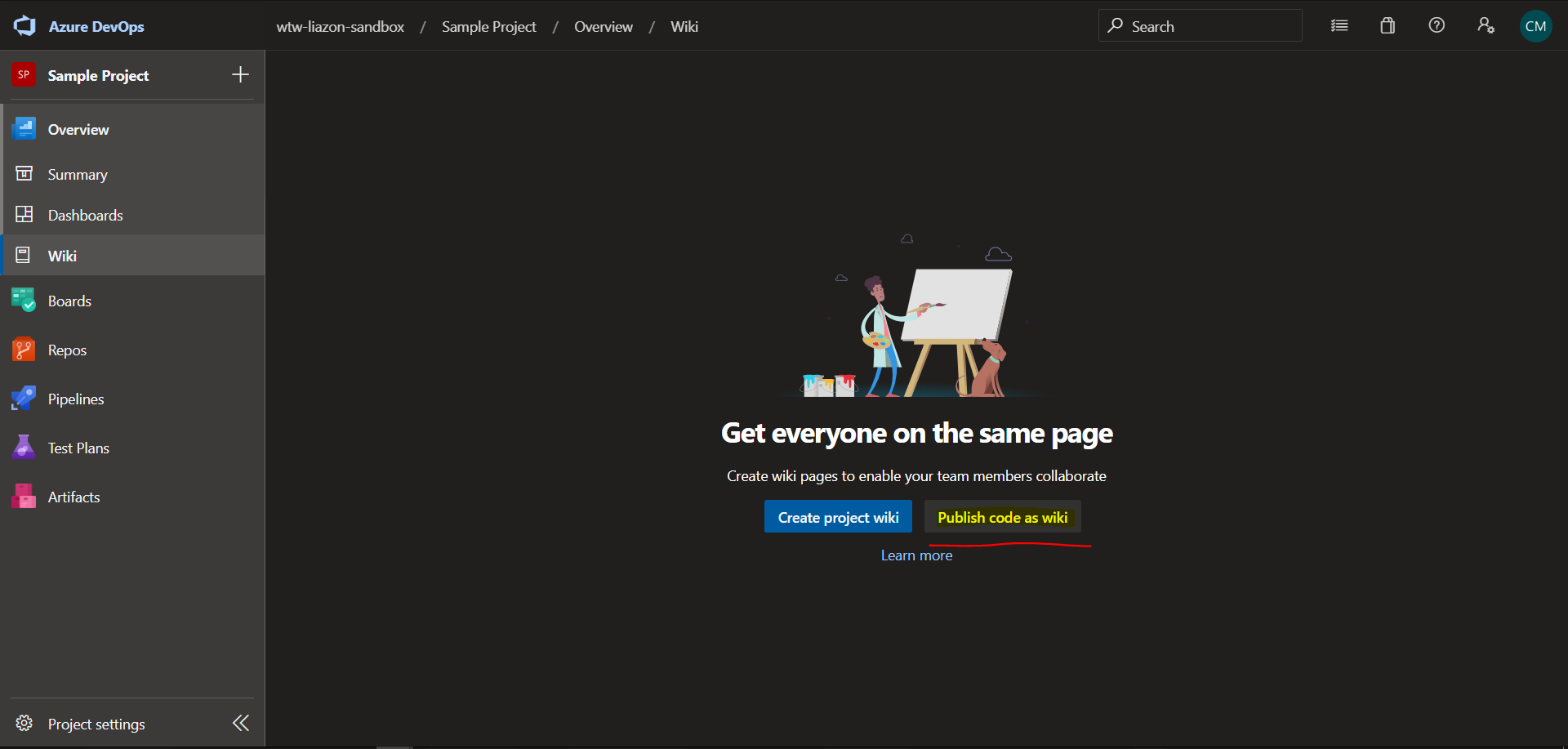Viewport: 1568px width, 749px height.
Task: Click the Boards icon in sidebar
Action: click(x=24, y=301)
